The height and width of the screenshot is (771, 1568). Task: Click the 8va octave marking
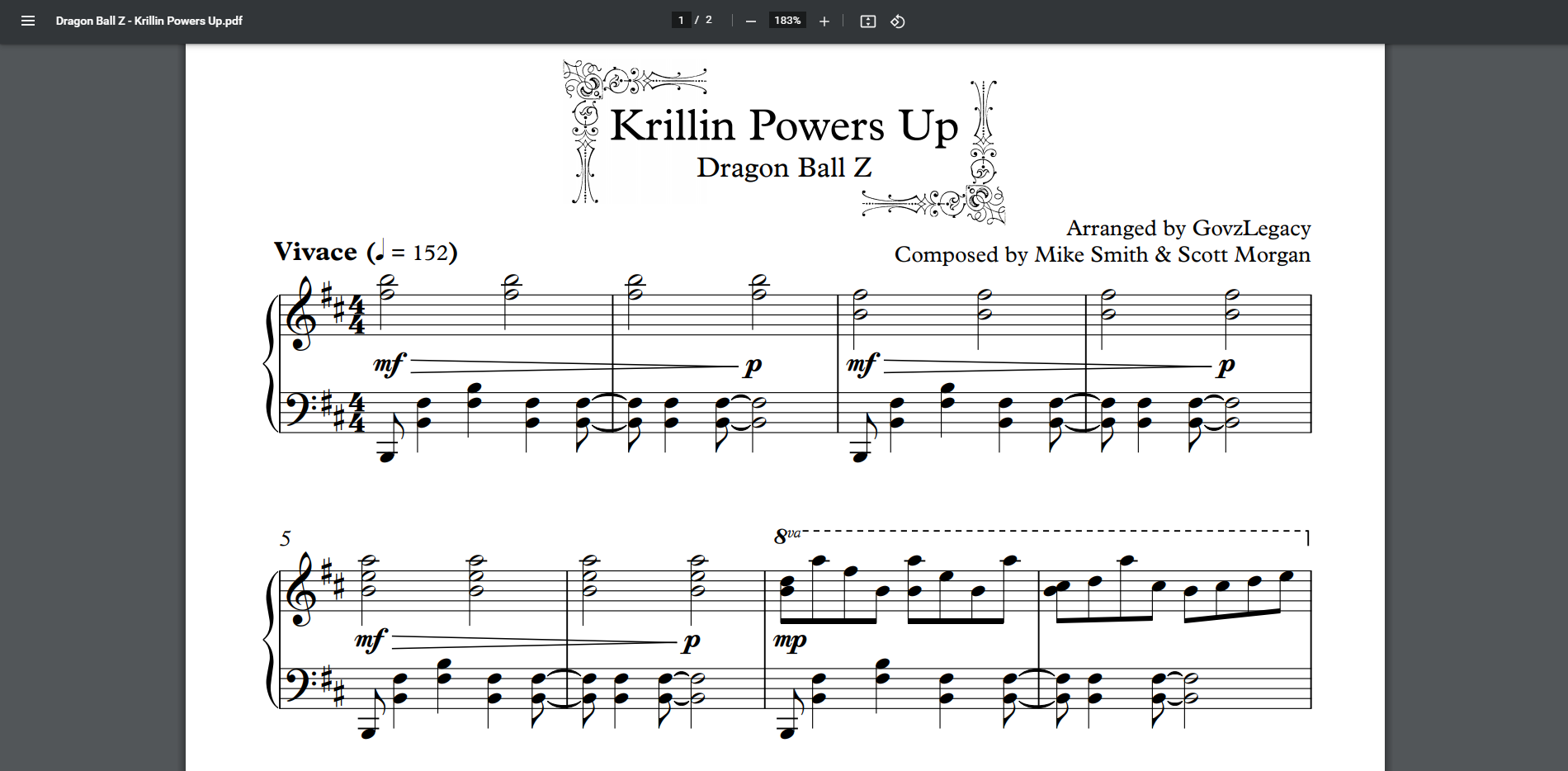click(x=786, y=536)
